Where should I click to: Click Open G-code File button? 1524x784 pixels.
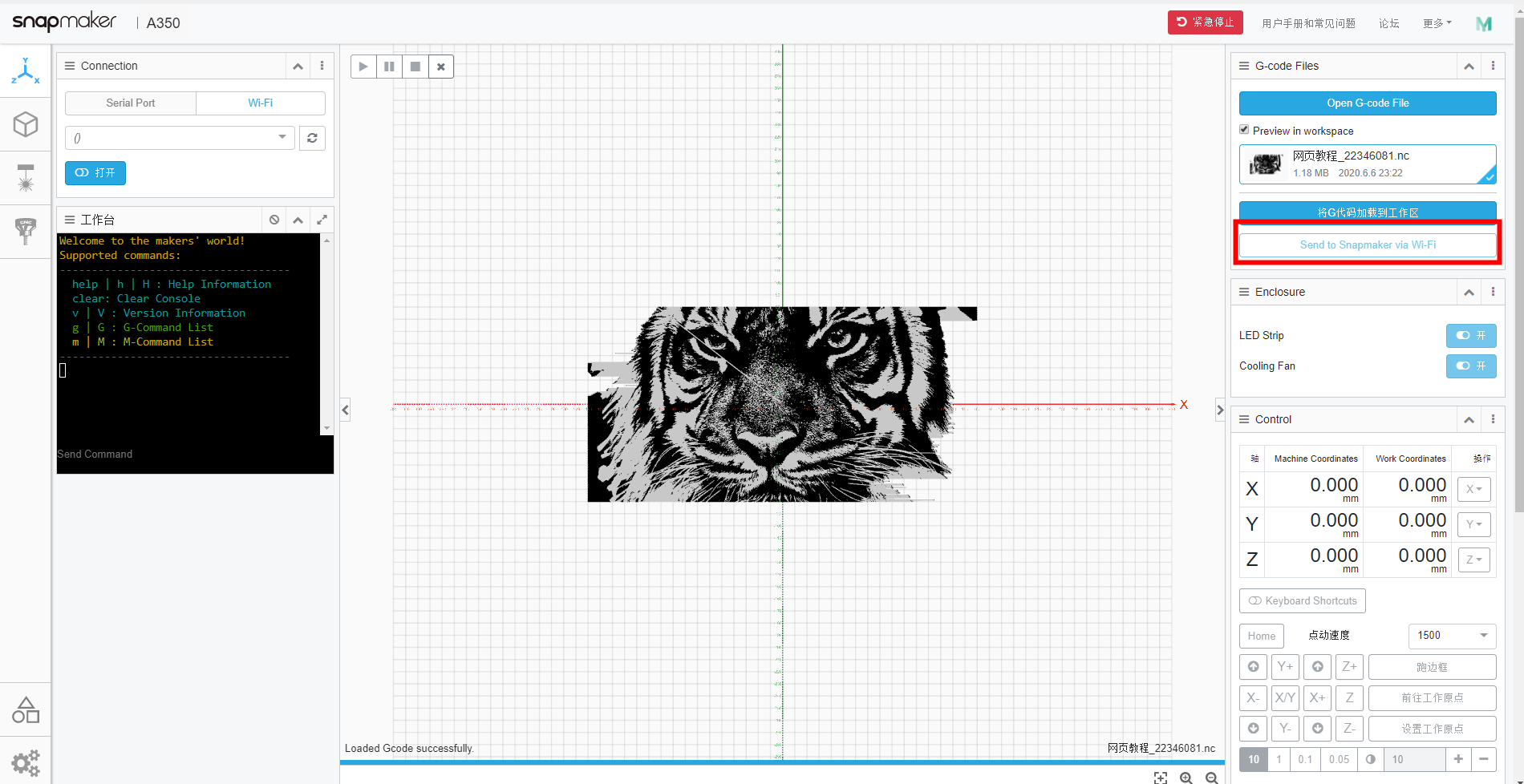pos(1368,103)
